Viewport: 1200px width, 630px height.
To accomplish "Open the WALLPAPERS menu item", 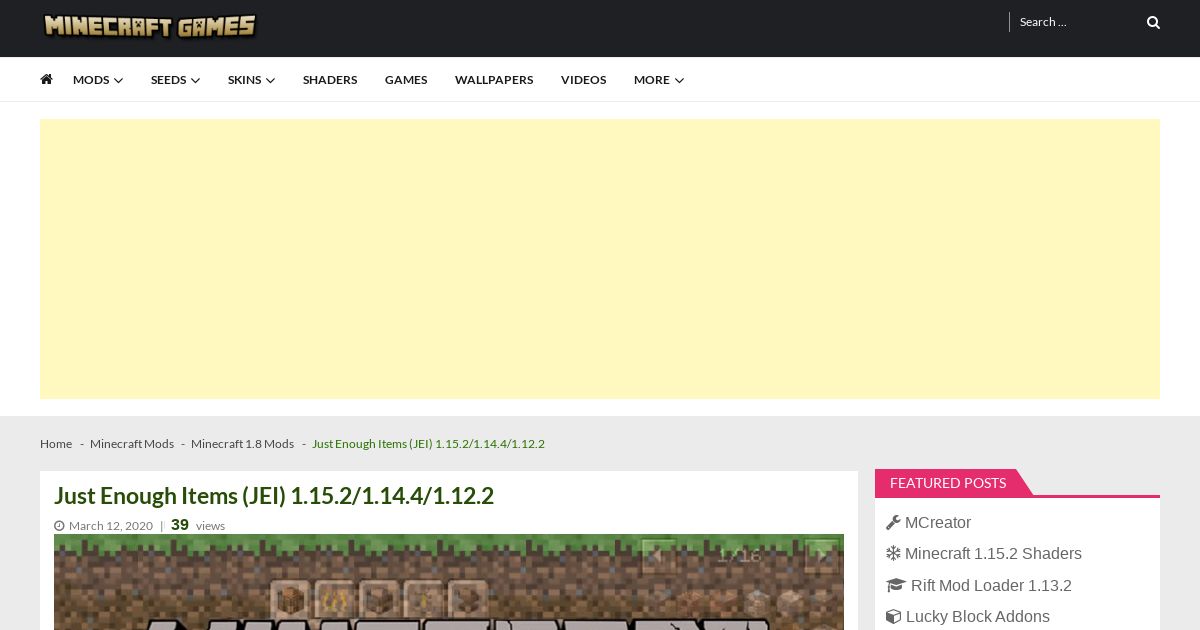I will pyautogui.click(x=494, y=80).
